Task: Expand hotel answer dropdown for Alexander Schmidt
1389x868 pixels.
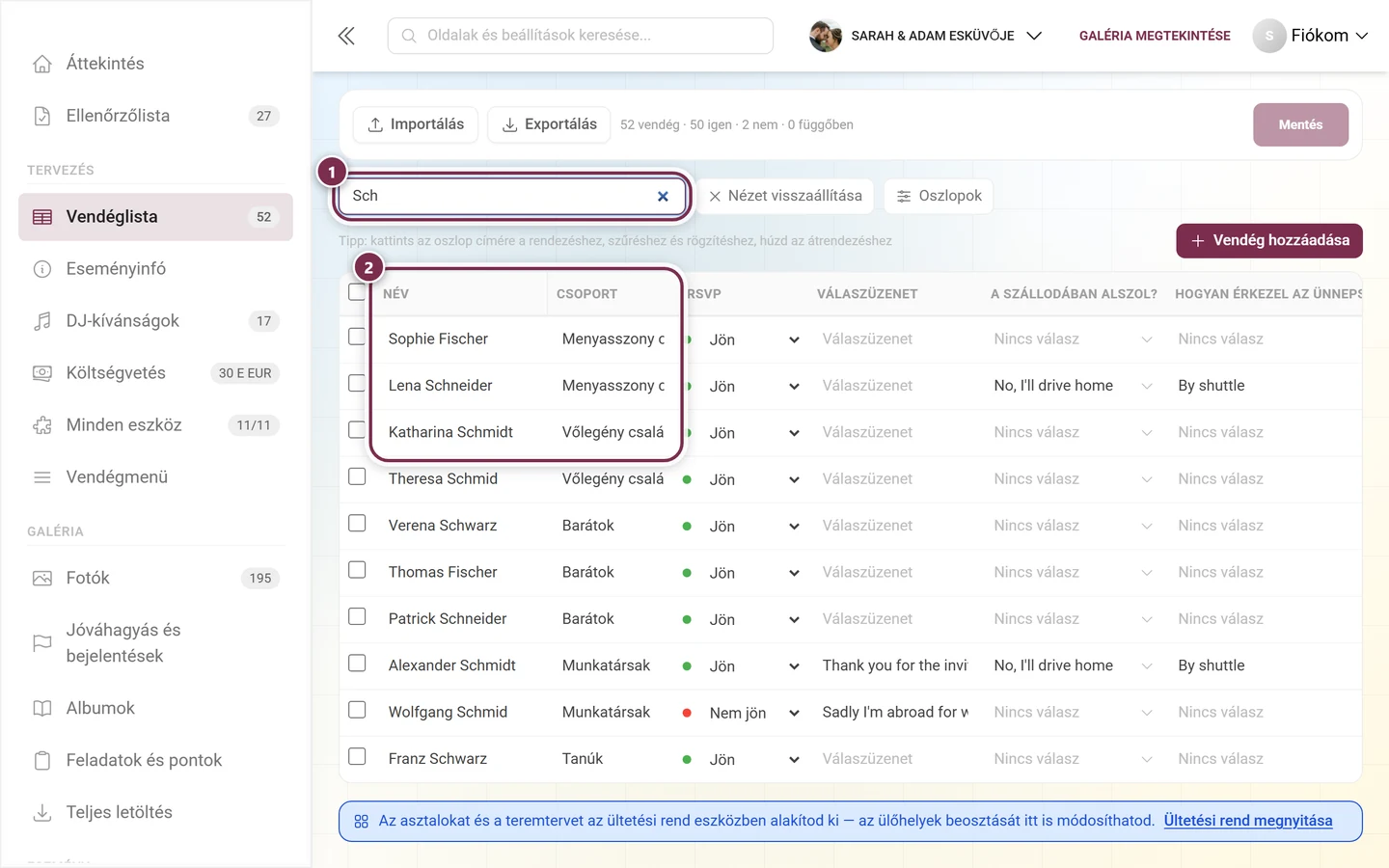Action: click(1074, 665)
